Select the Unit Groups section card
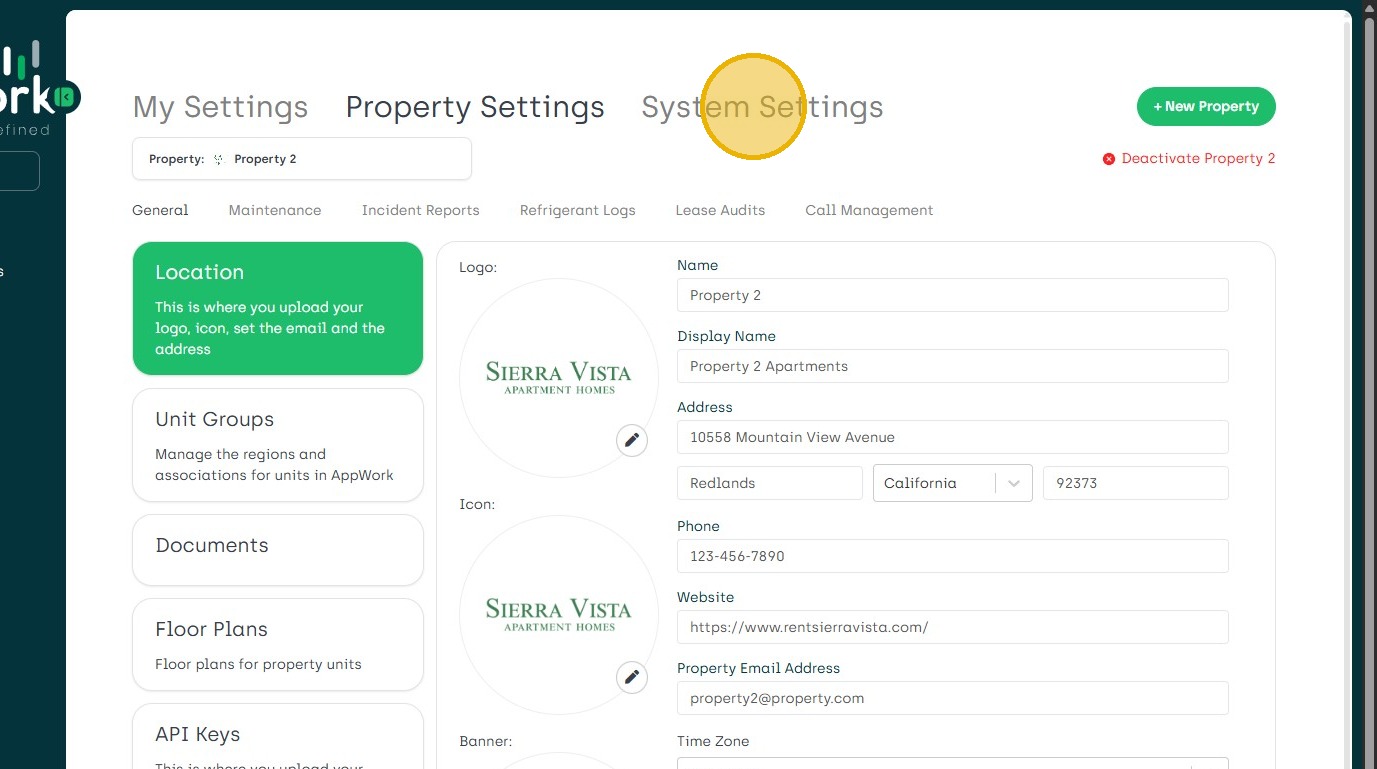 tap(277, 445)
